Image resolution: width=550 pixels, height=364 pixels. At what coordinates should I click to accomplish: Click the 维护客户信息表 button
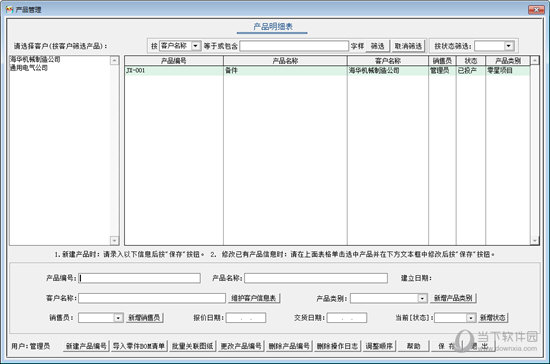click(x=254, y=298)
